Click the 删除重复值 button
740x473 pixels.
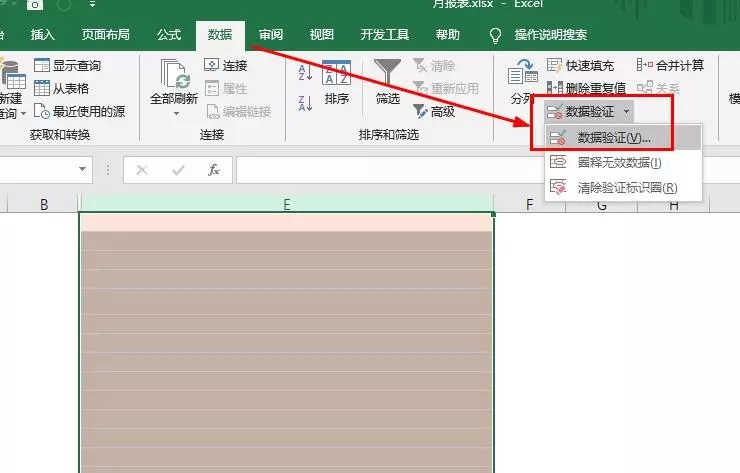coord(586,88)
